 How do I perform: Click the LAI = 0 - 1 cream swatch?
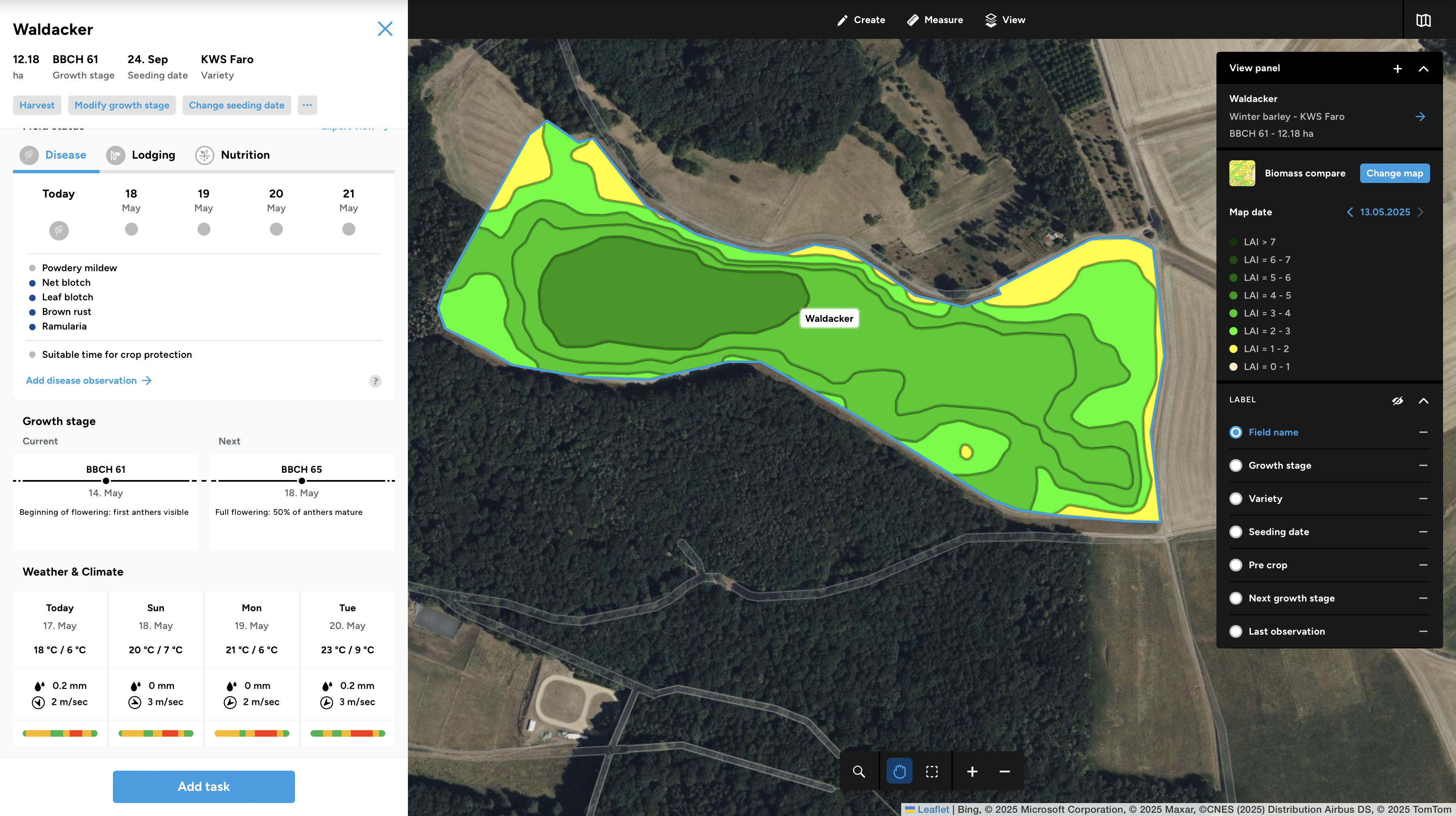point(1233,367)
